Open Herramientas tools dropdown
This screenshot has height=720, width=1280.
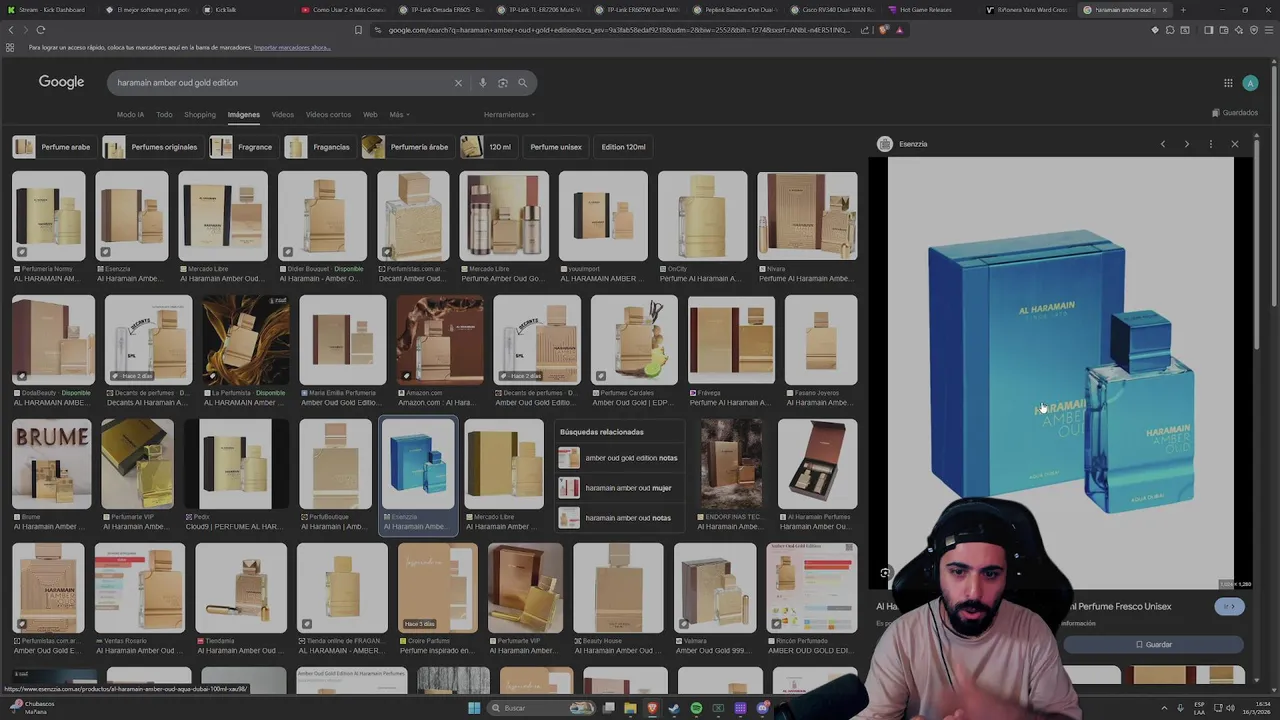point(509,115)
